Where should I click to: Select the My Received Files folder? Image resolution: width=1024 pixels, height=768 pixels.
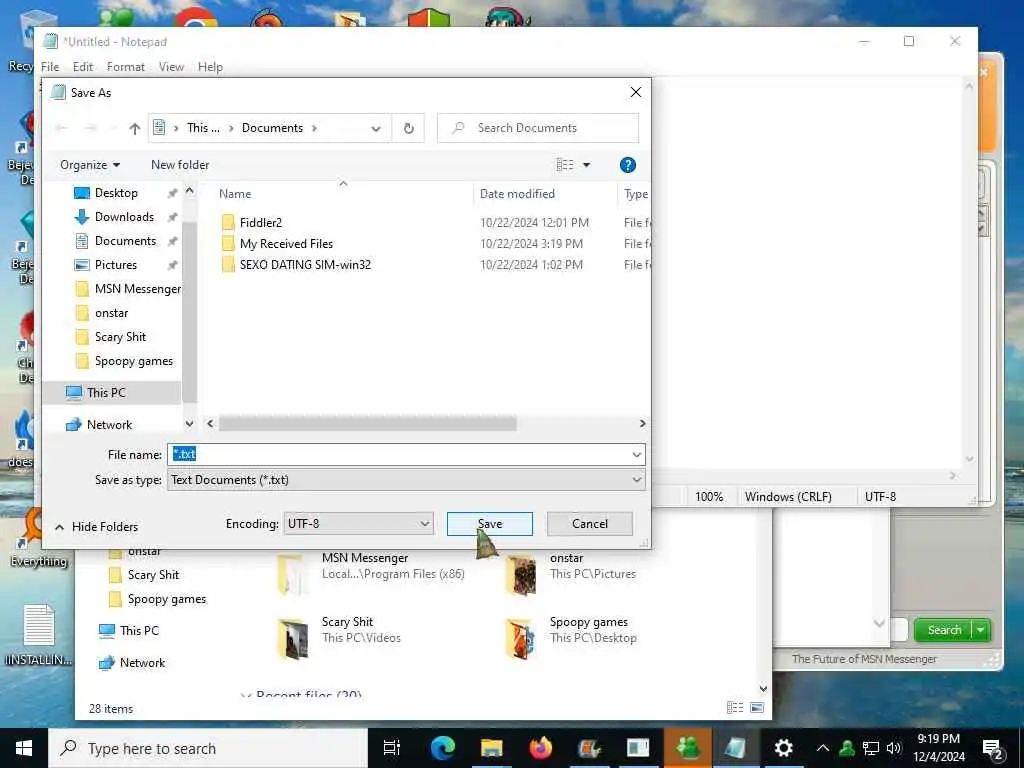coord(286,244)
